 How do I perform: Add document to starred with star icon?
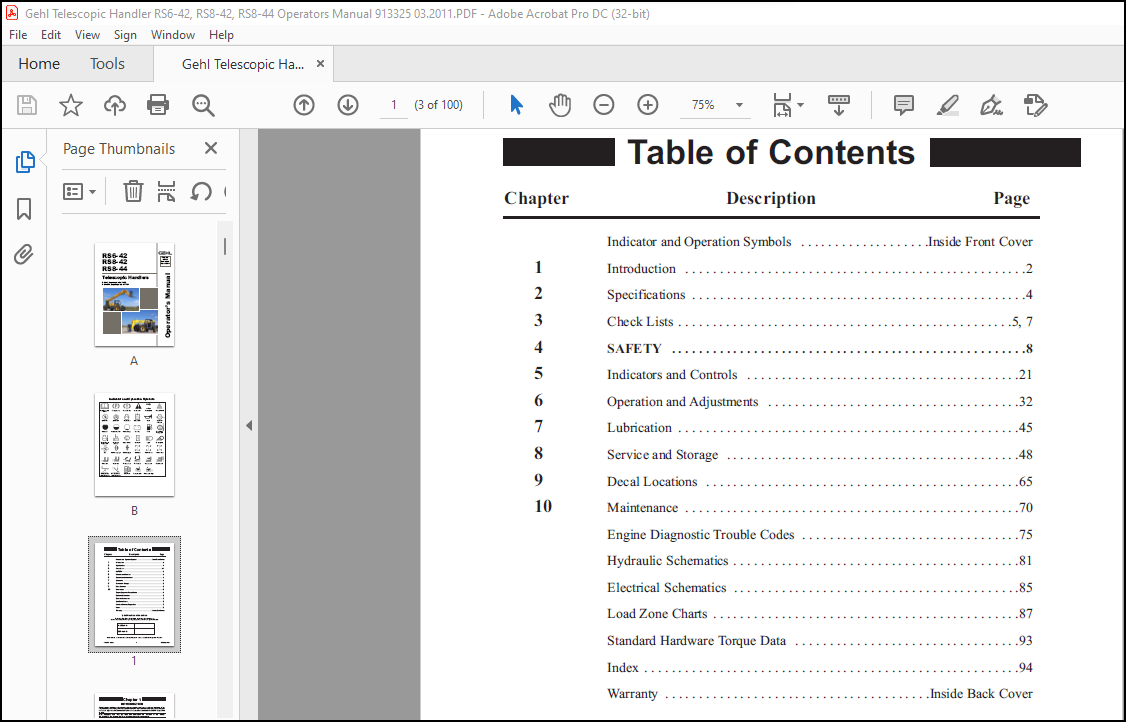tap(70, 106)
